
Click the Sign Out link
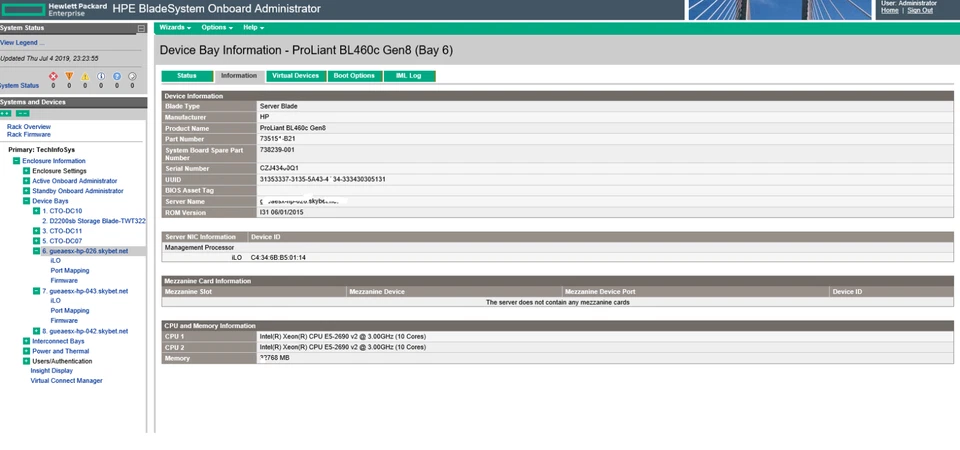coord(920,10)
